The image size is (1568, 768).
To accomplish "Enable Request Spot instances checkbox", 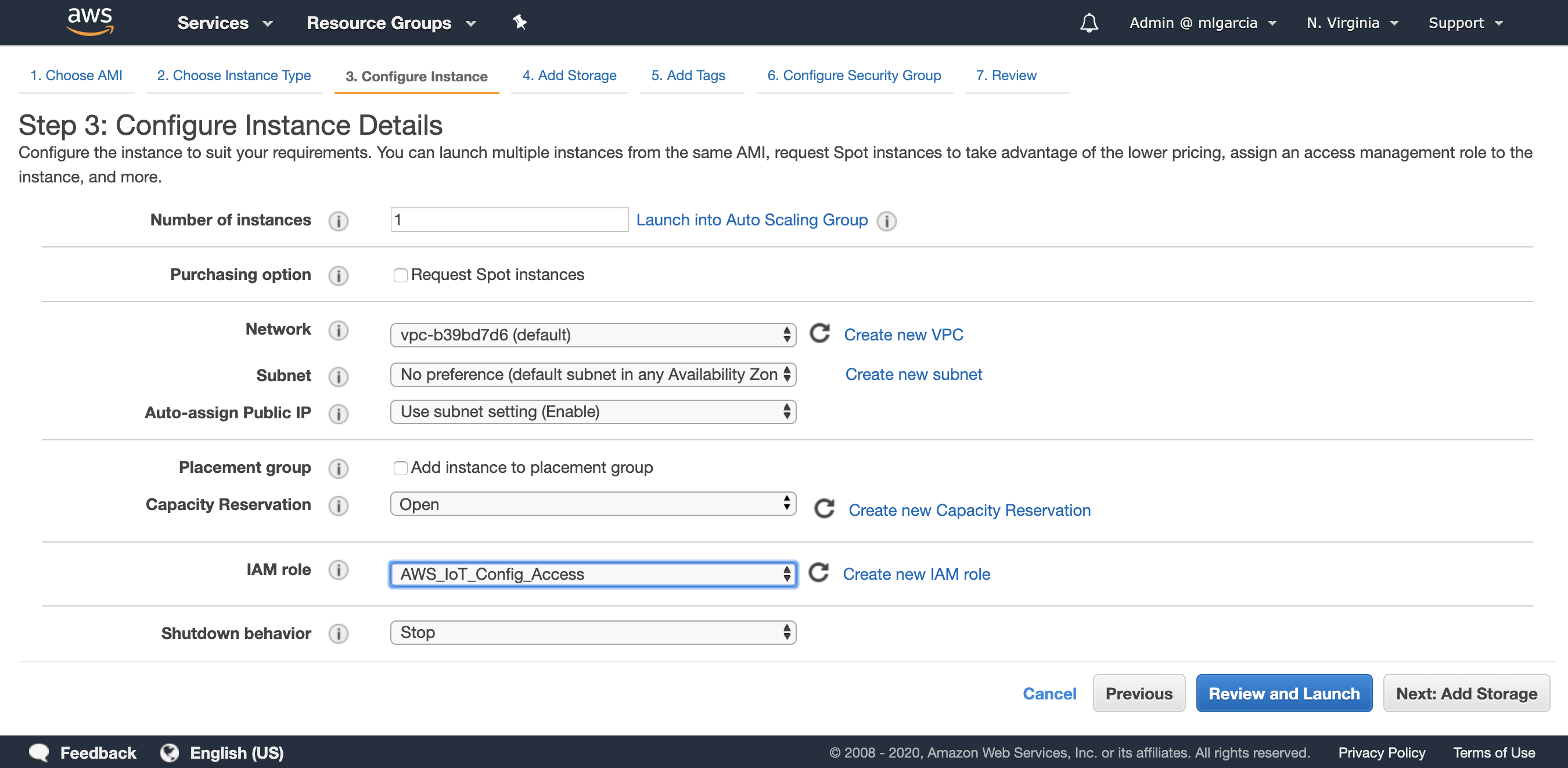I will point(400,275).
